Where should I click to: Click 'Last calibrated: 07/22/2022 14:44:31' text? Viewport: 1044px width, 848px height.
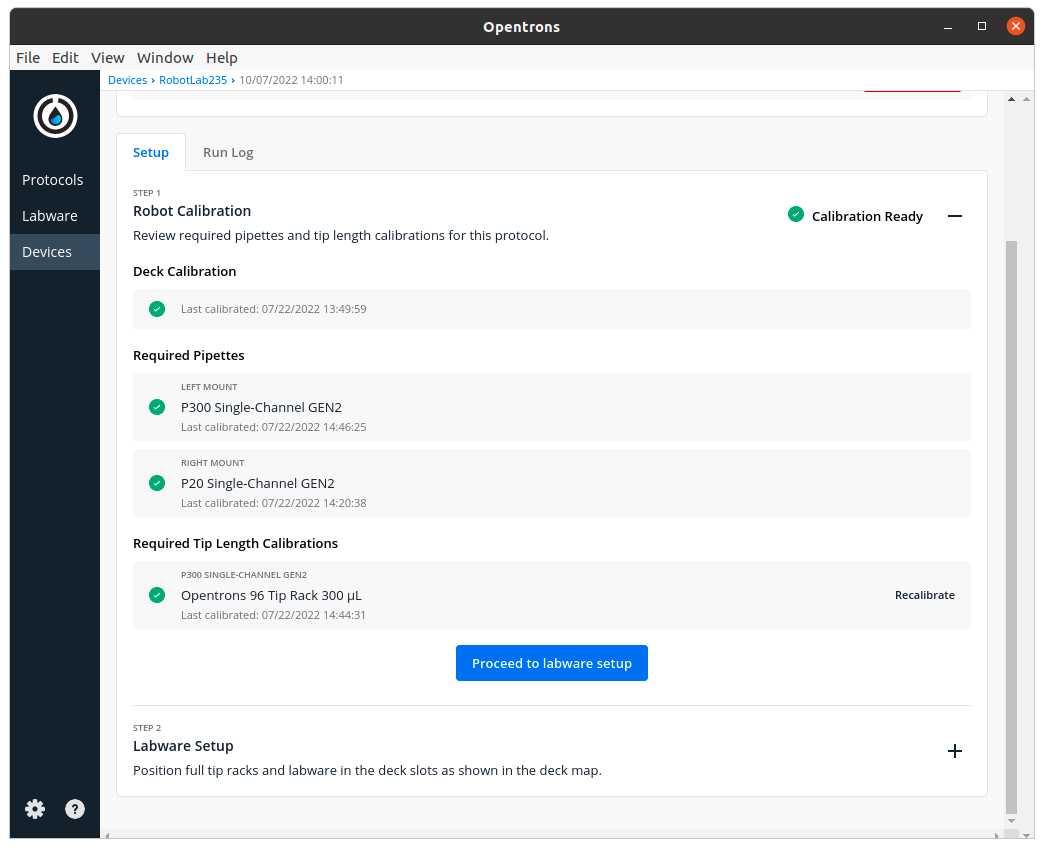pyautogui.click(x=274, y=615)
